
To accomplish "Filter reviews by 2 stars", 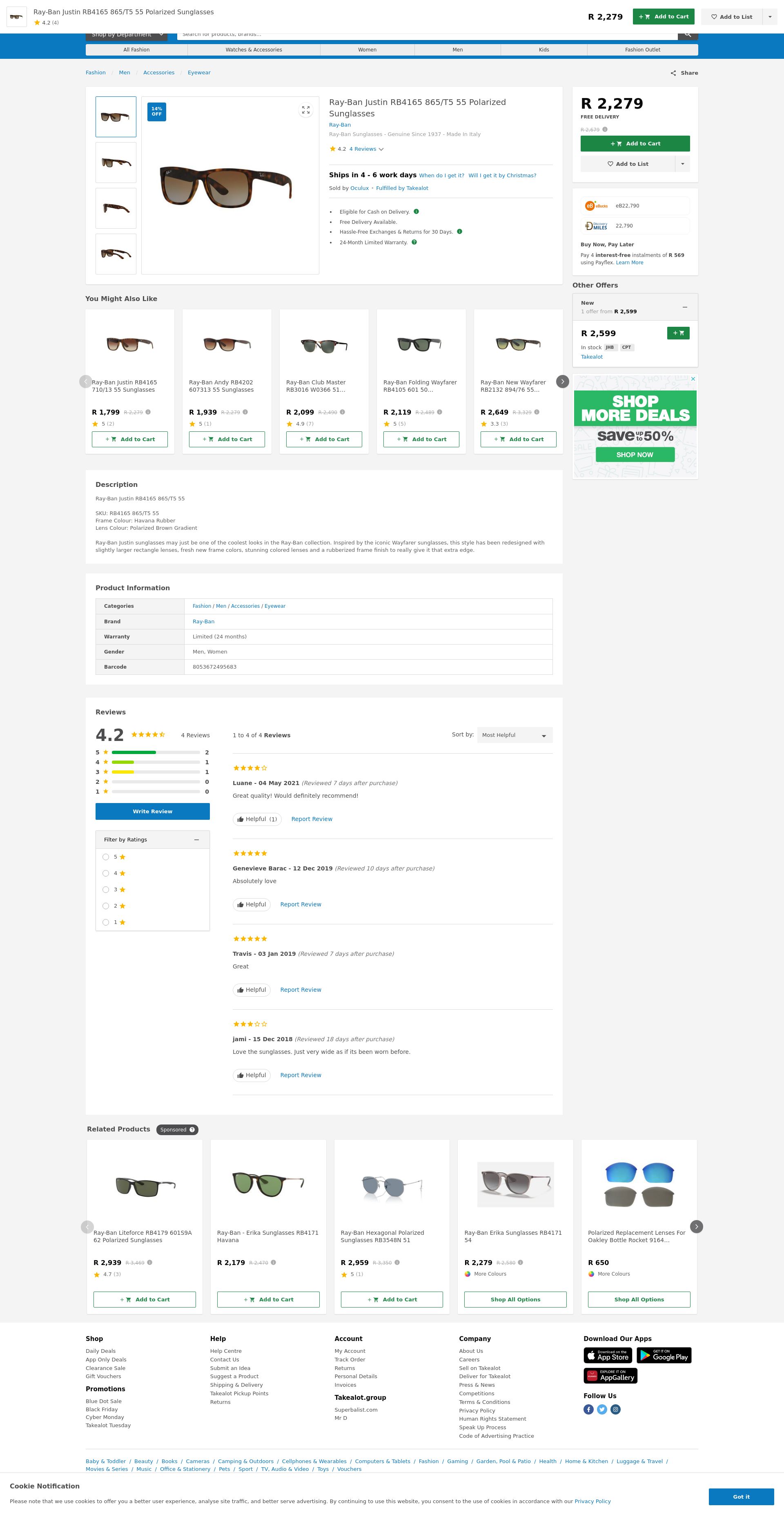I will click(106, 906).
